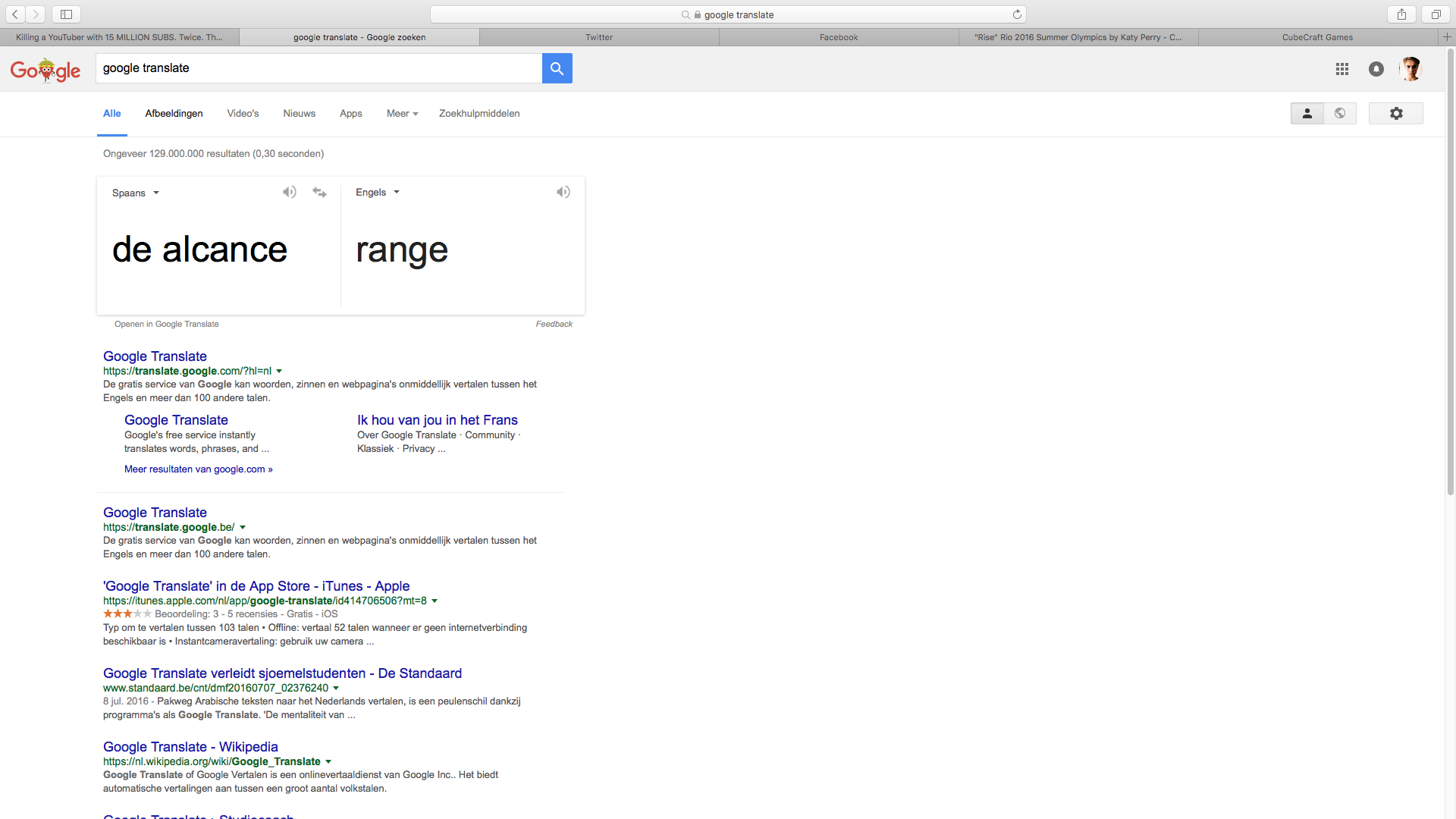Select the Afbeeldingen search tab
1456x819 pixels.
(x=174, y=114)
